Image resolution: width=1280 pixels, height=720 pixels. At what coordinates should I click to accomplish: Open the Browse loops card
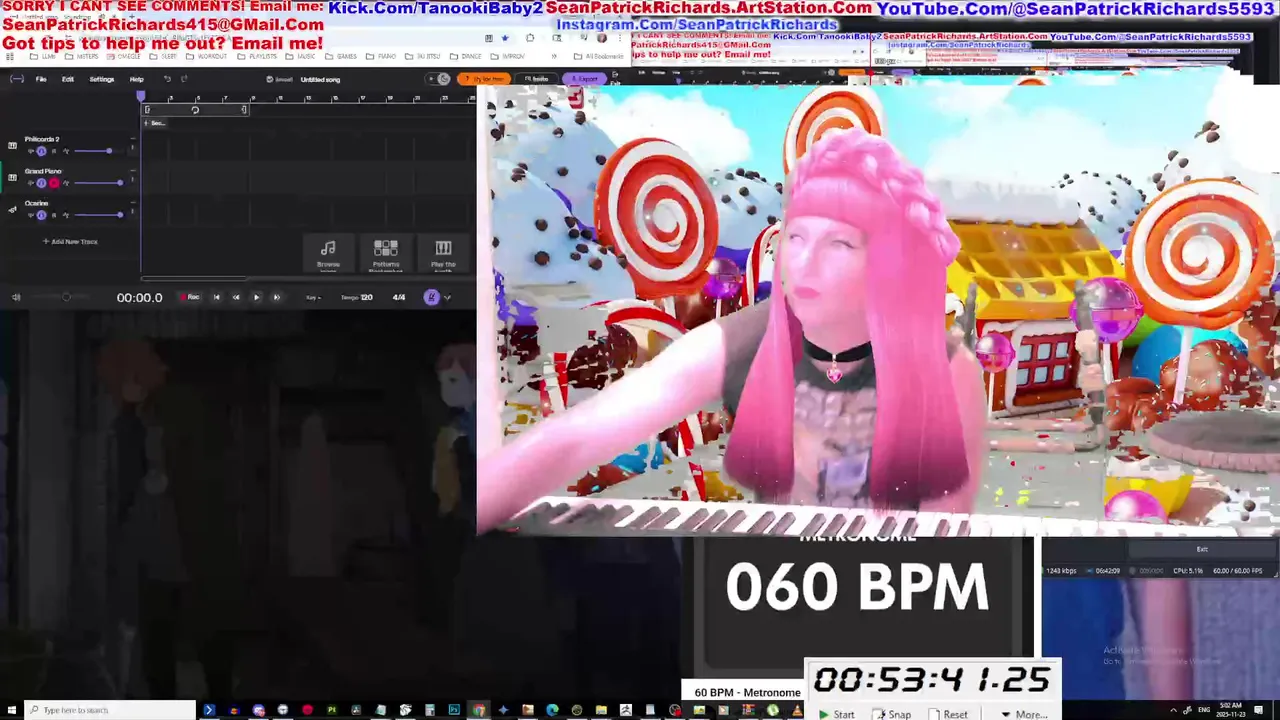[328, 254]
